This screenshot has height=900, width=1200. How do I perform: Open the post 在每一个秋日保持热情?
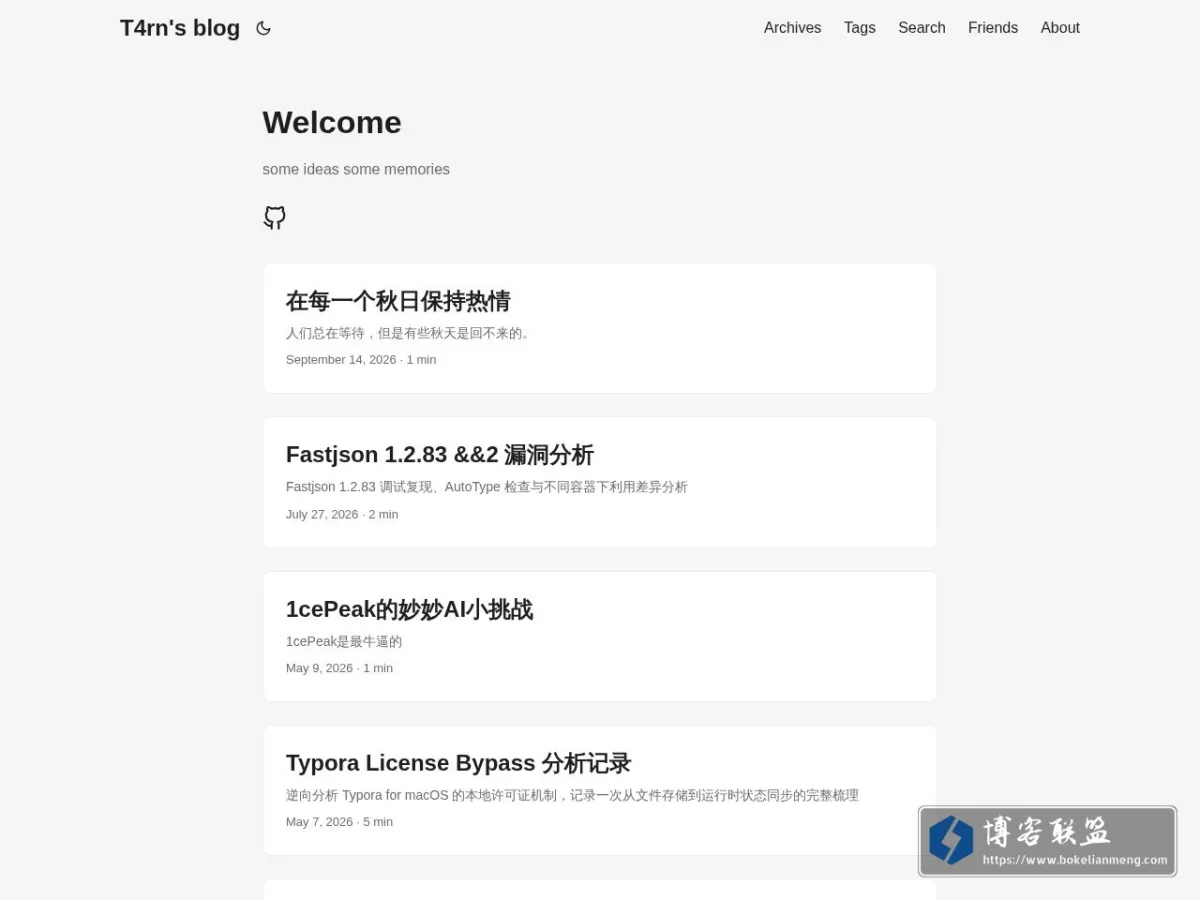point(398,301)
